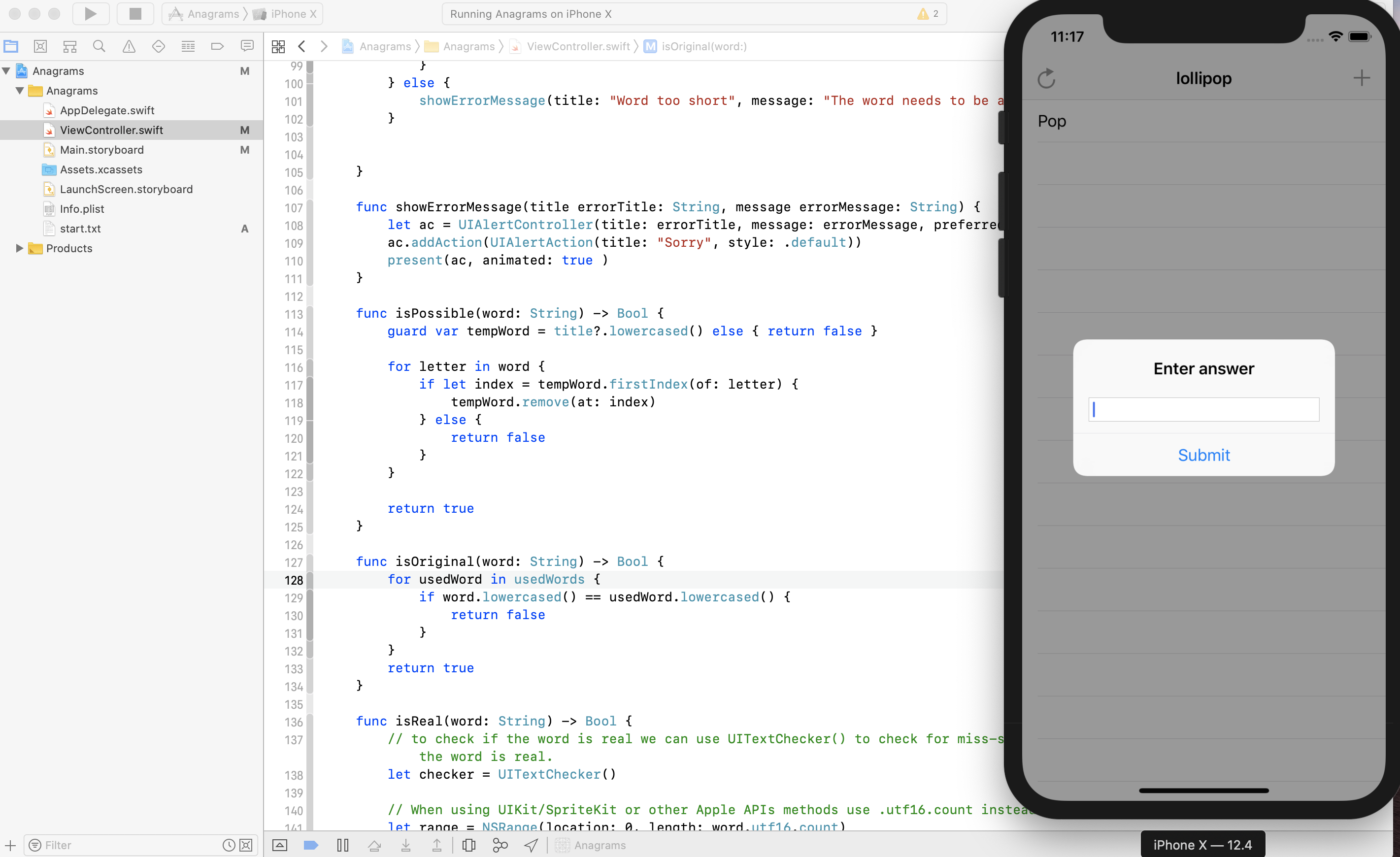
Task: Click the refresh icon in simulator
Action: coord(1046,79)
